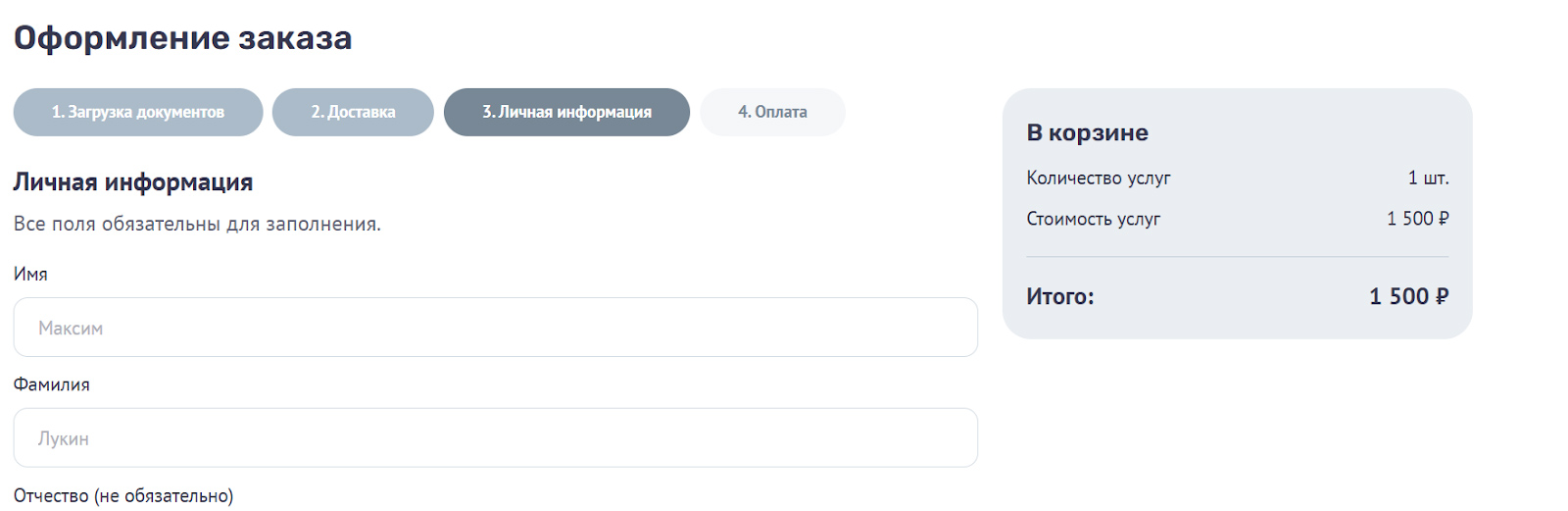The image size is (1568, 511).
Task: Select the 3. Личная информация step
Action: click(566, 112)
